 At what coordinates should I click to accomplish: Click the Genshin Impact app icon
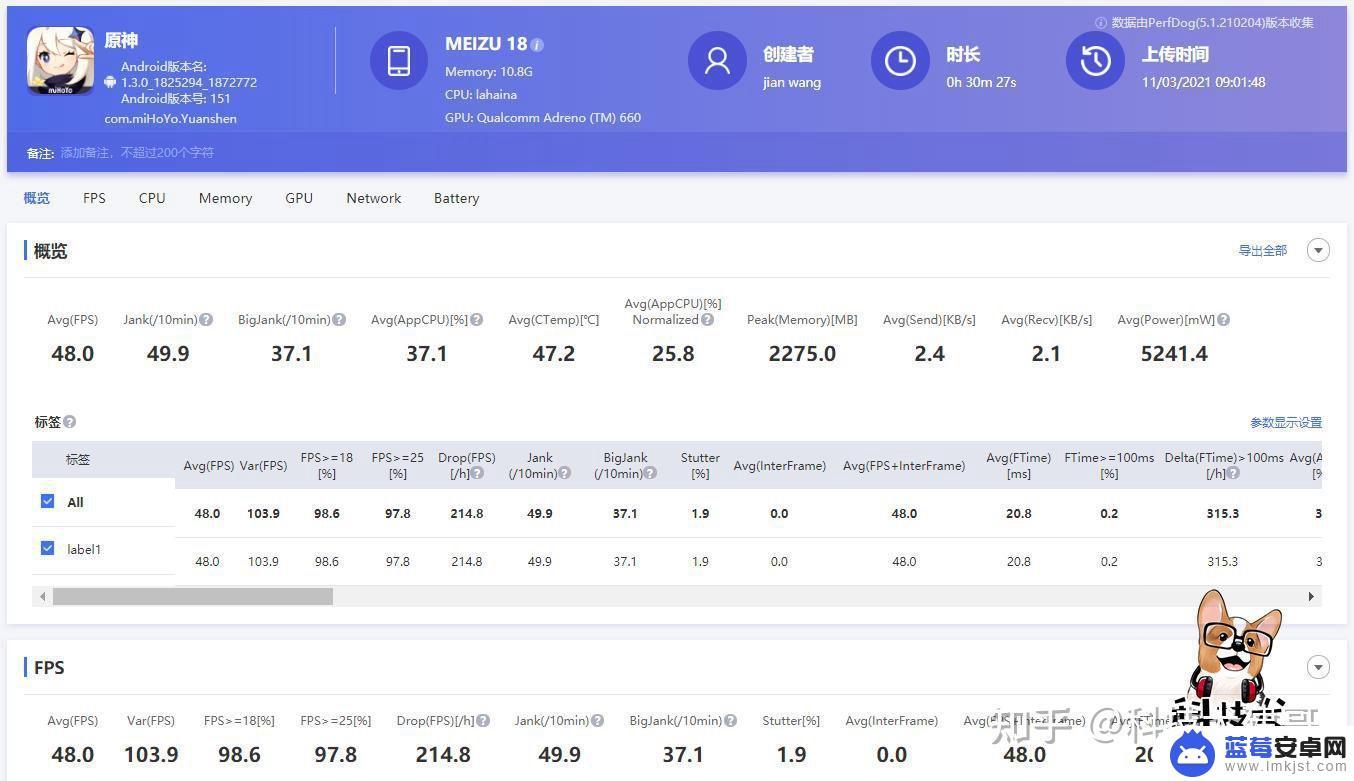[x=60, y=61]
